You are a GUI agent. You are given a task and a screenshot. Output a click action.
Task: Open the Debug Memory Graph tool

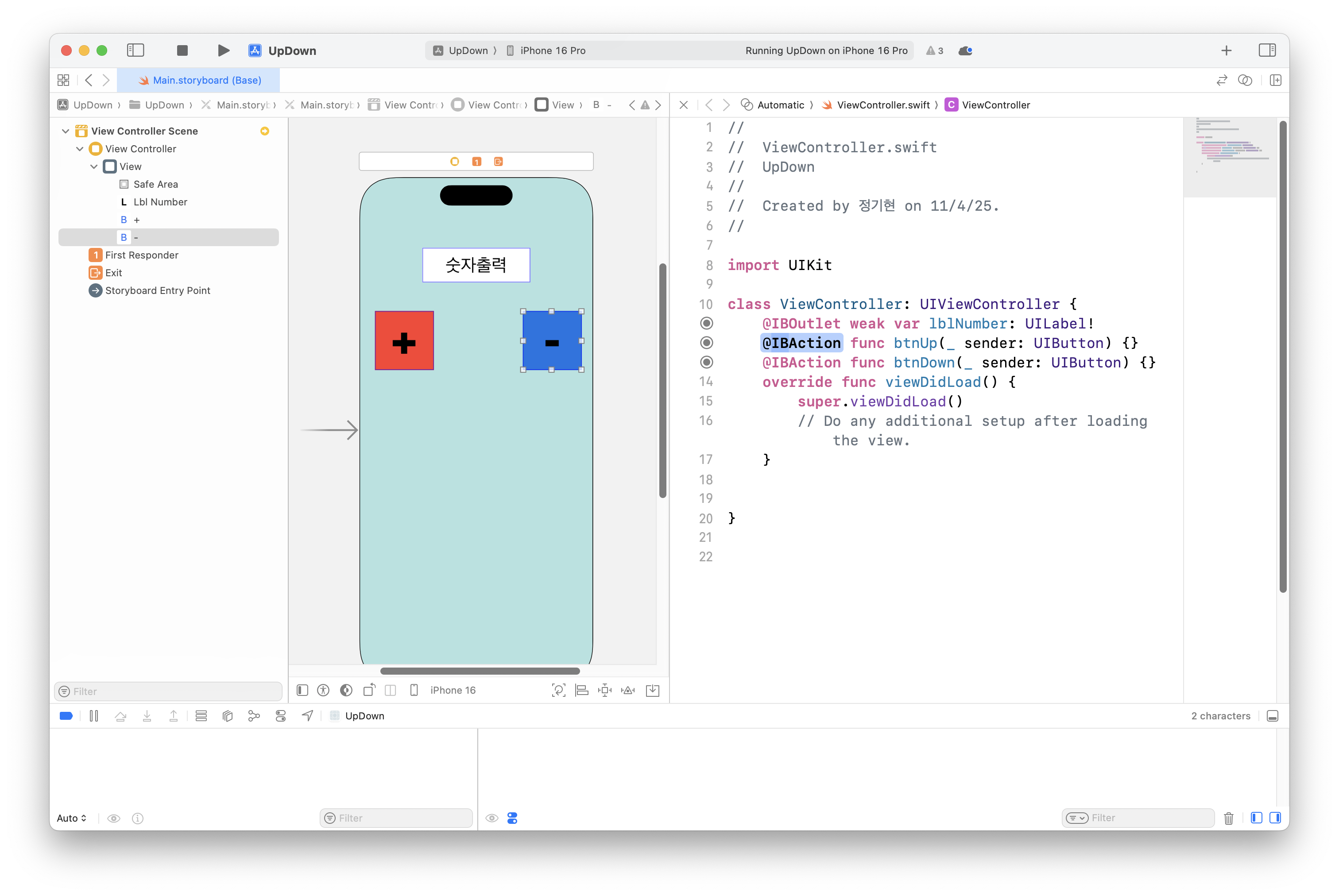[x=254, y=716]
